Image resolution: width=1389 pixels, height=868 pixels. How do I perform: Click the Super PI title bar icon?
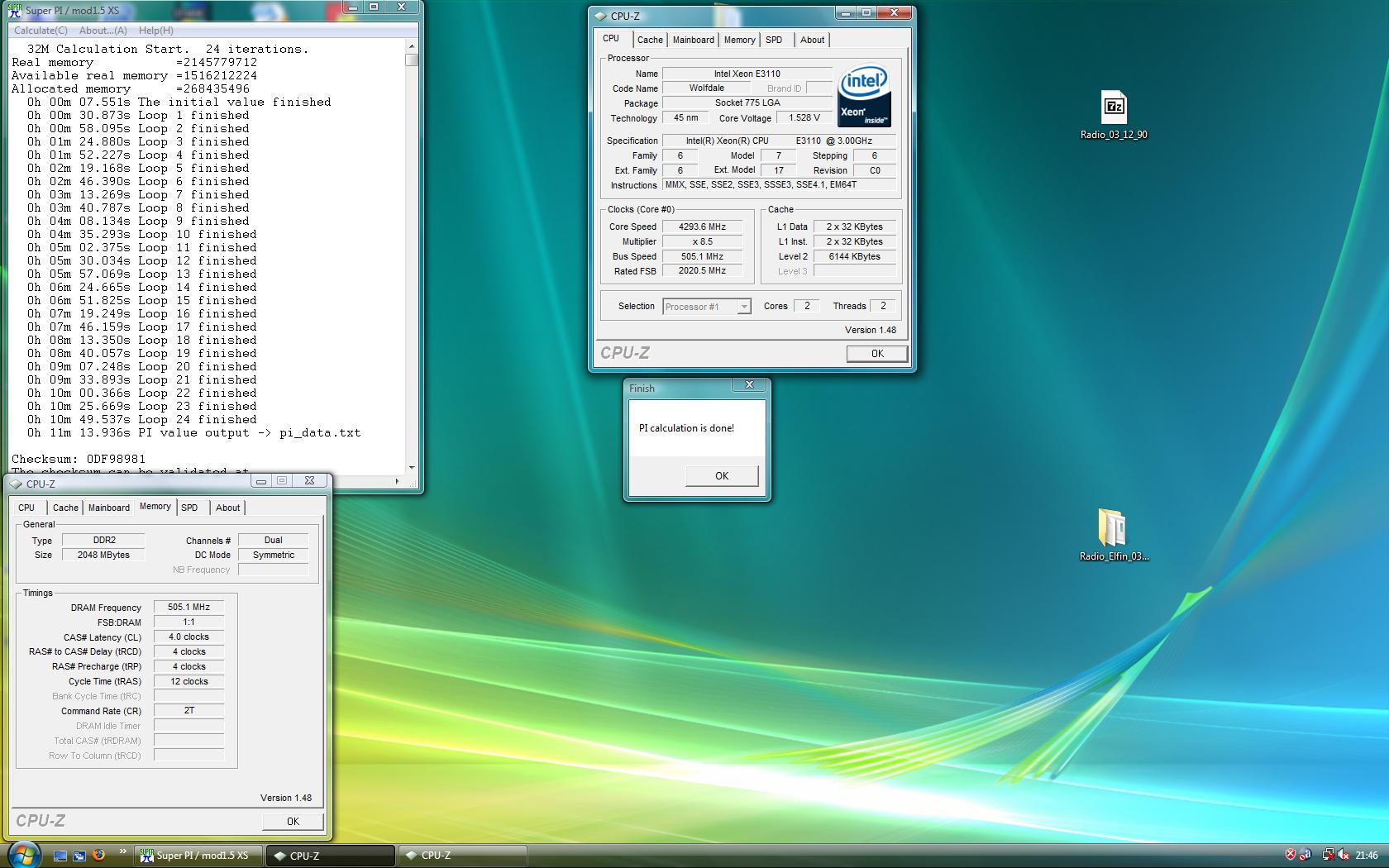coord(14,11)
